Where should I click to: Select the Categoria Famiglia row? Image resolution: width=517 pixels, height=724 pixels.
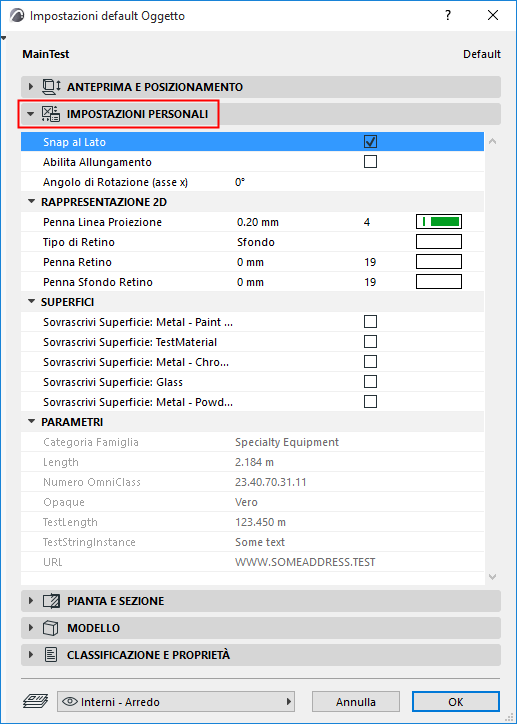(x=252, y=442)
